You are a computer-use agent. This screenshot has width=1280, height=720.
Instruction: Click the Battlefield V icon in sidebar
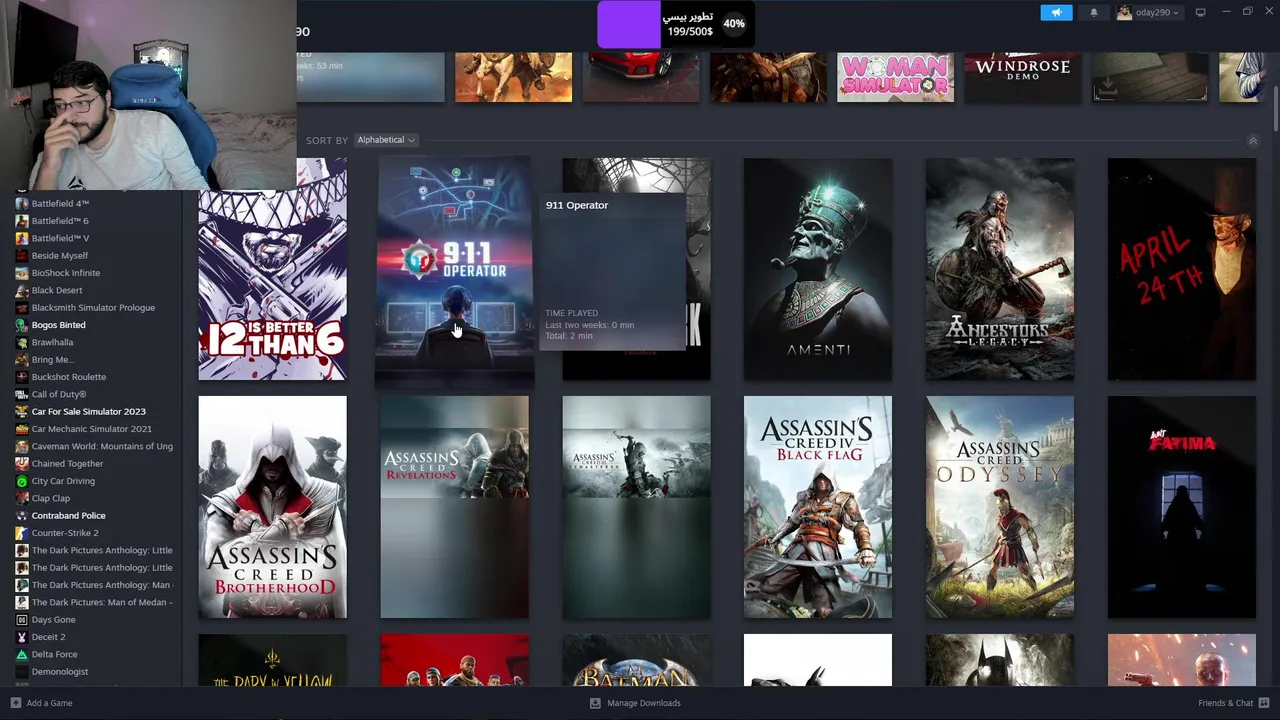coord(22,238)
